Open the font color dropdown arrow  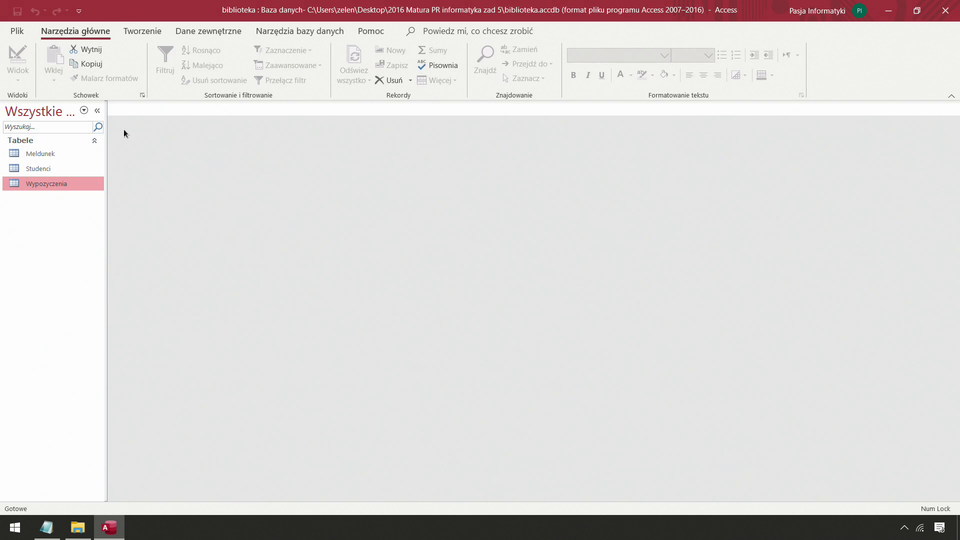[x=630, y=75]
